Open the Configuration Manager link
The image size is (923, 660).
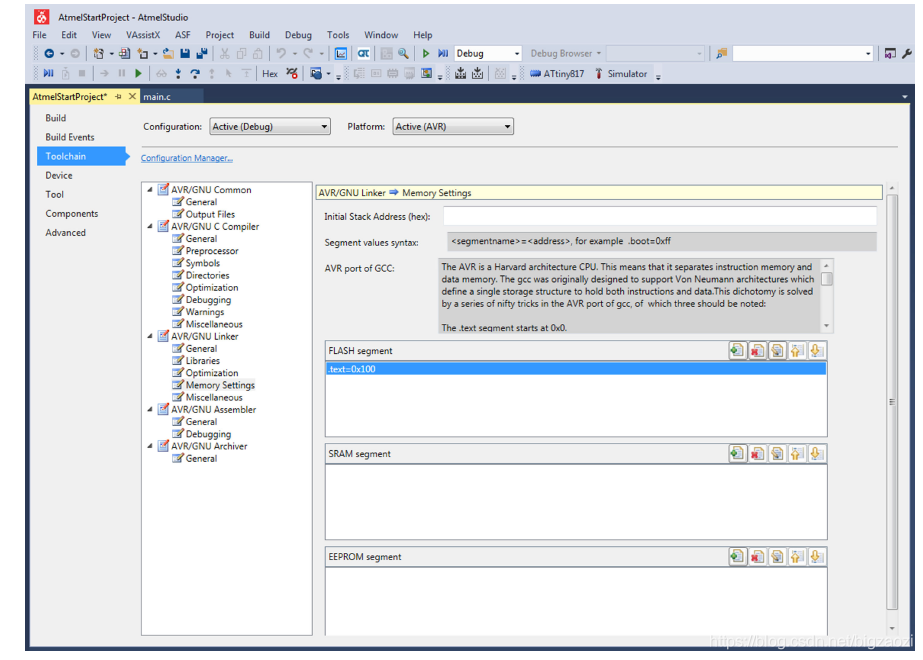187,158
